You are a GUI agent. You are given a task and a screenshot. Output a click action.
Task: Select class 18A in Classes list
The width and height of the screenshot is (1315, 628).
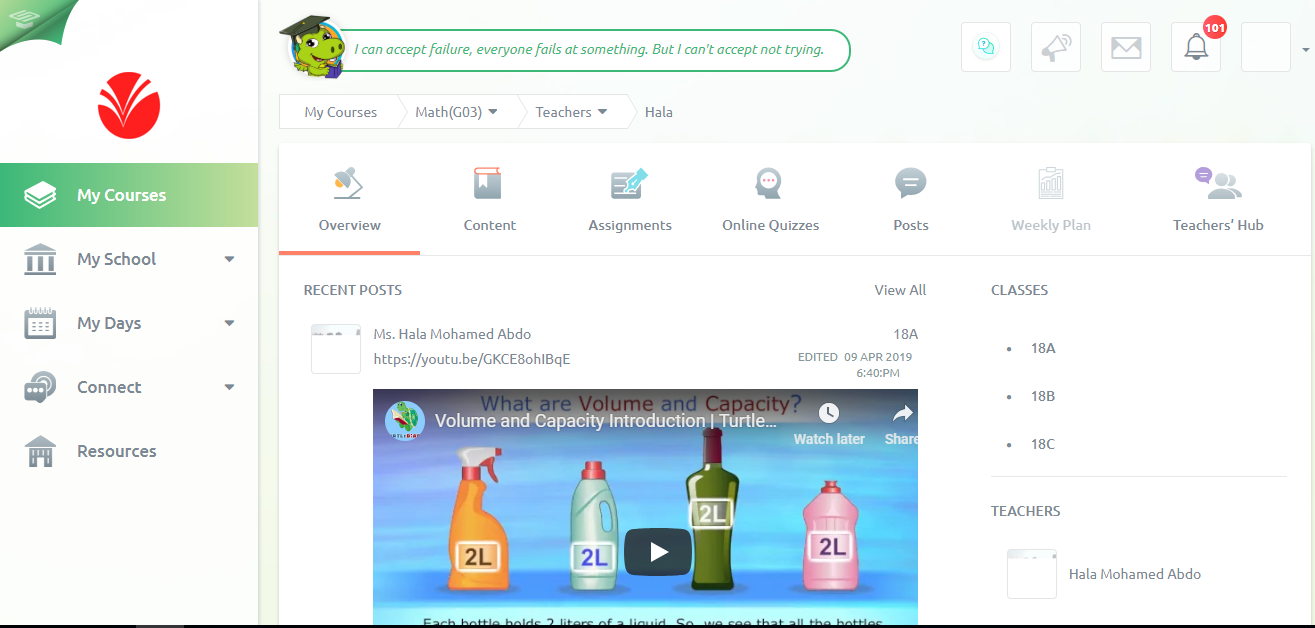click(x=1043, y=348)
